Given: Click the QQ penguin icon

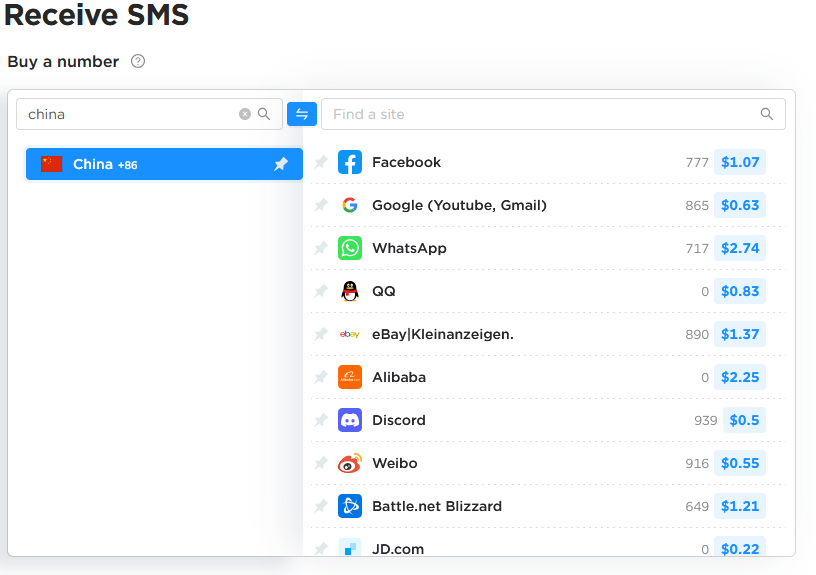Looking at the screenshot, I should [350, 291].
